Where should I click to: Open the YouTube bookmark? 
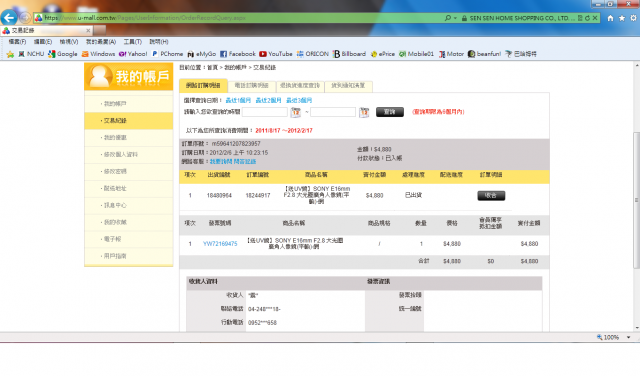276,54
